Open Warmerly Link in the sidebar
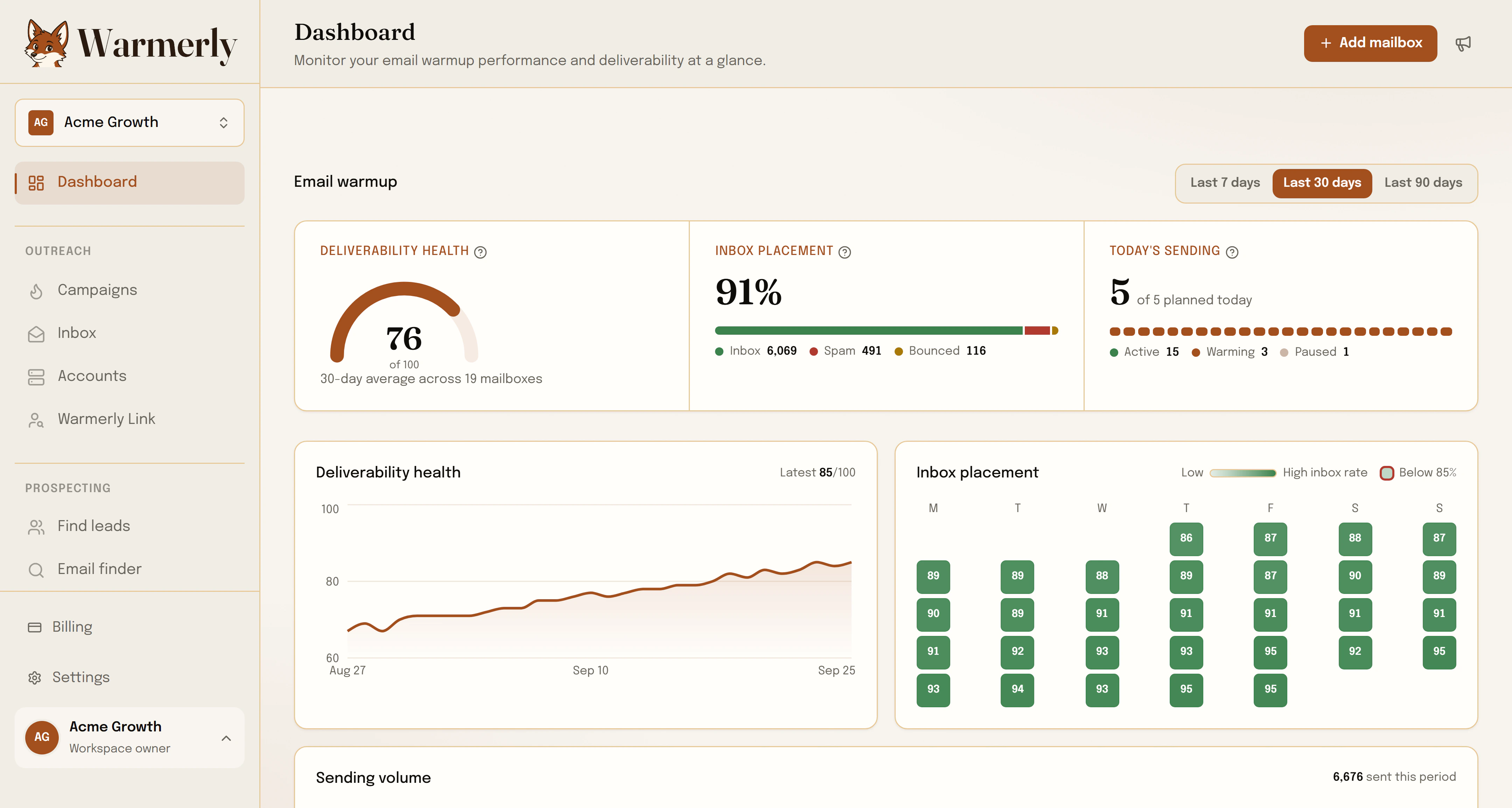The height and width of the screenshot is (808, 1512). tap(129, 419)
